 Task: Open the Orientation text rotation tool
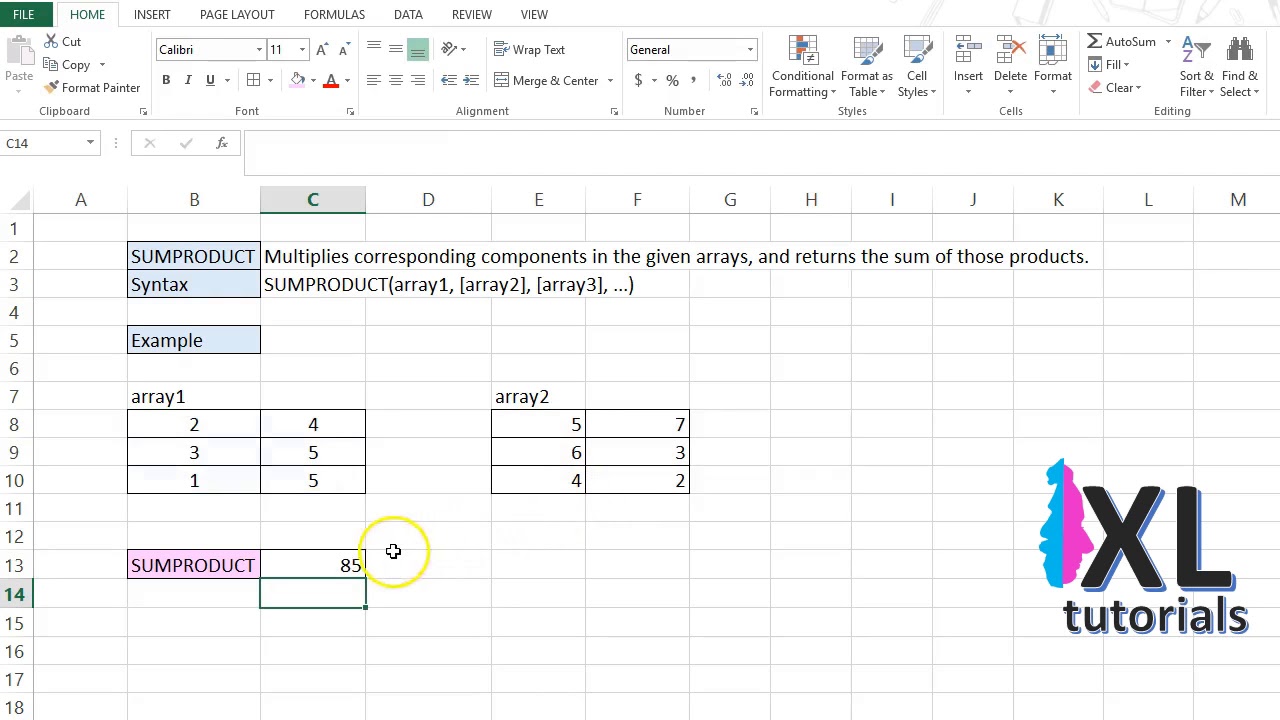point(449,49)
